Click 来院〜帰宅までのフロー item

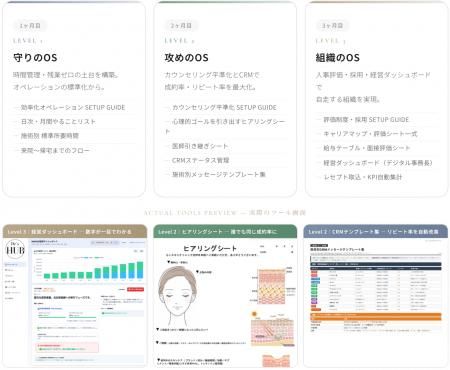pos(55,150)
